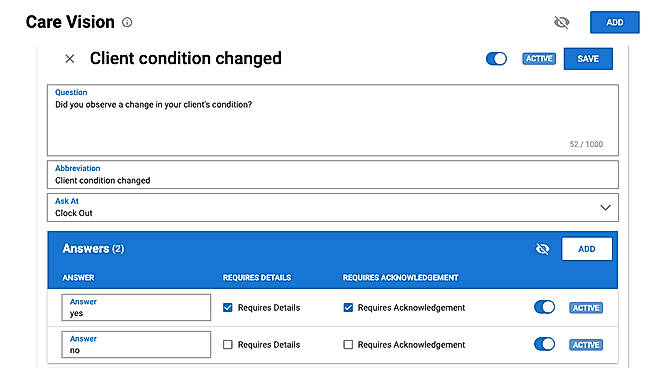Toggle hidden answers eye icon in Answers header
Image resolution: width=668 pixels, height=368 pixels.
pos(542,249)
